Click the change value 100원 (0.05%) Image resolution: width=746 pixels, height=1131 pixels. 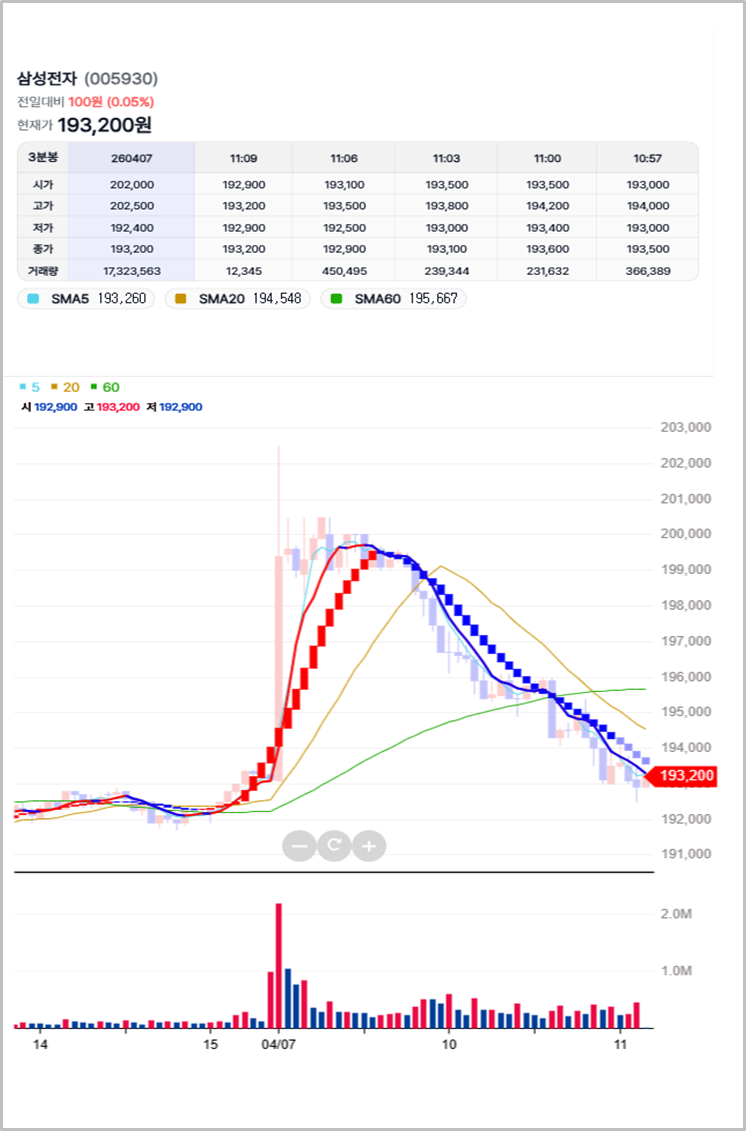(111, 102)
